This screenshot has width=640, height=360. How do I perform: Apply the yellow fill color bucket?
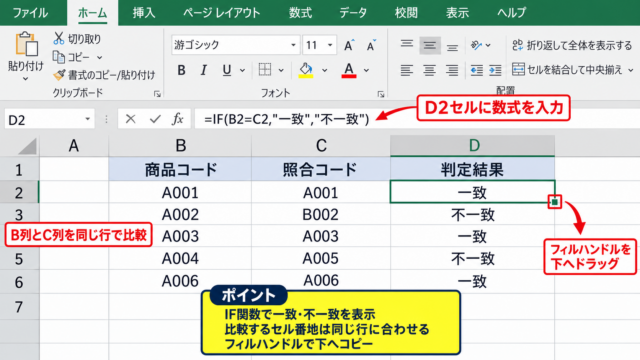(x=306, y=70)
